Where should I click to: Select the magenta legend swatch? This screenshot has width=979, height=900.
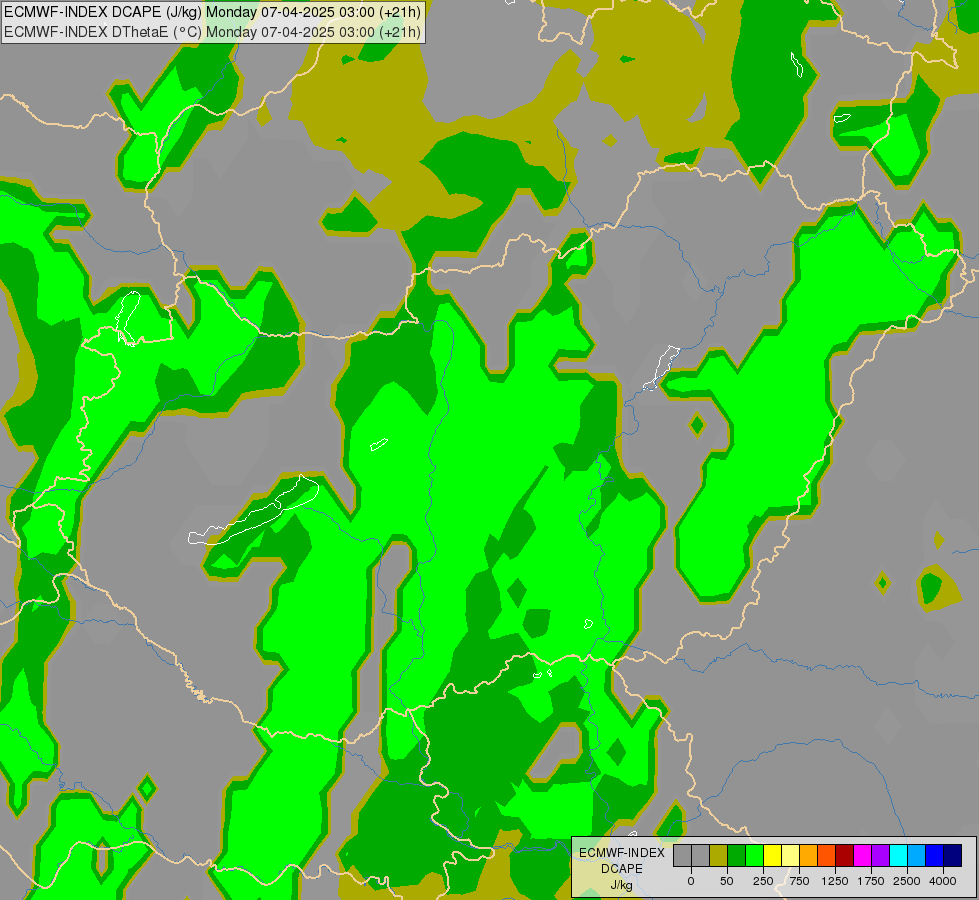[x=862, y=856]
